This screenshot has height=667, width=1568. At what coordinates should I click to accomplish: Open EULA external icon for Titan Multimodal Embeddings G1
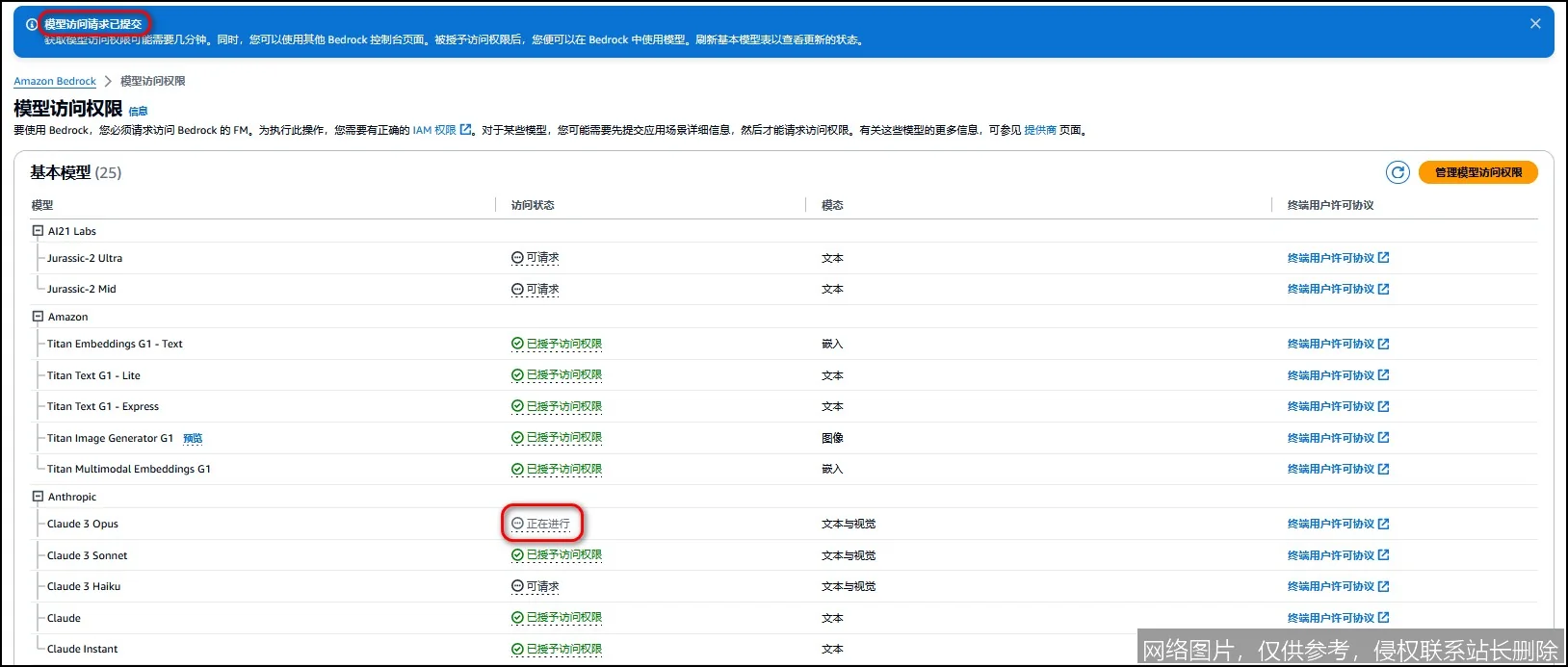(x=1384, y=469)
